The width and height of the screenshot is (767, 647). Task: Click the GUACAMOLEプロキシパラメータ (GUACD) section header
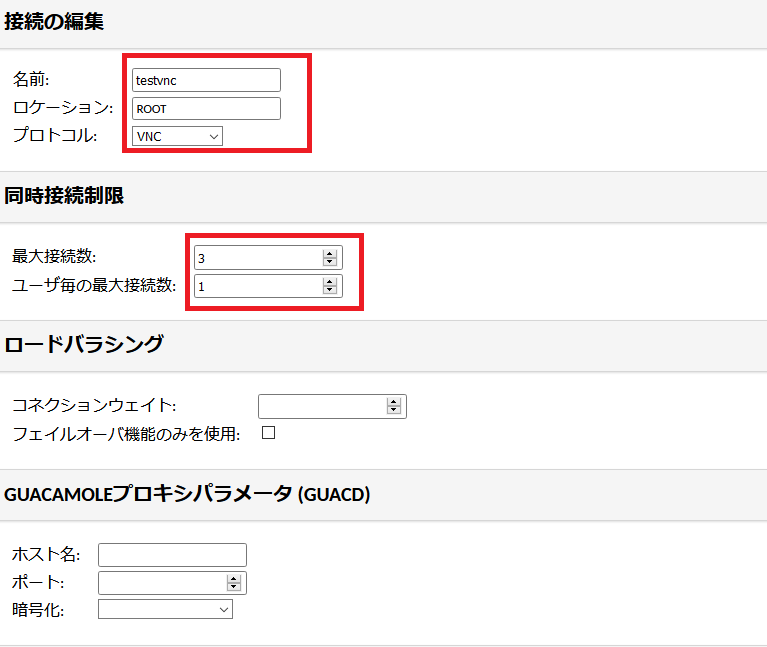(187, 494)
